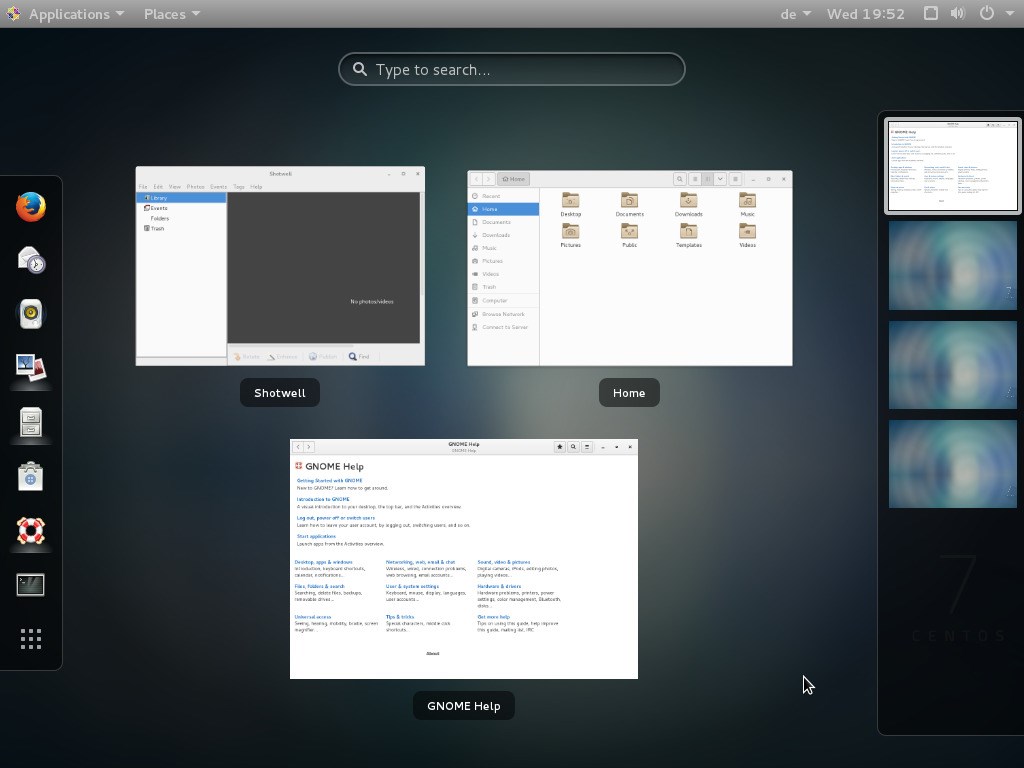Open Evolution mail and calendar from the dash
The width and height of the screenshot is (1024, 768).
31,260
